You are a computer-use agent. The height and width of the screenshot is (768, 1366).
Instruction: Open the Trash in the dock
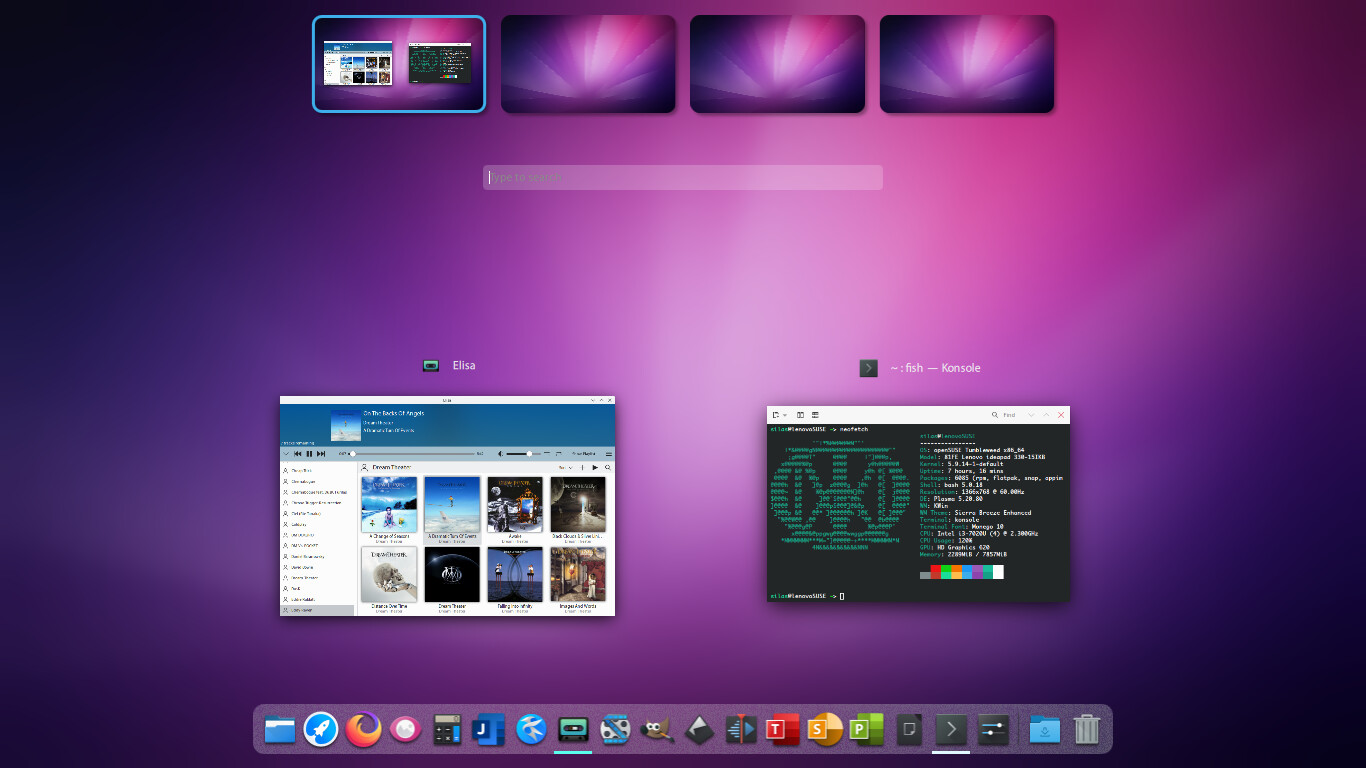point(1087,729)
